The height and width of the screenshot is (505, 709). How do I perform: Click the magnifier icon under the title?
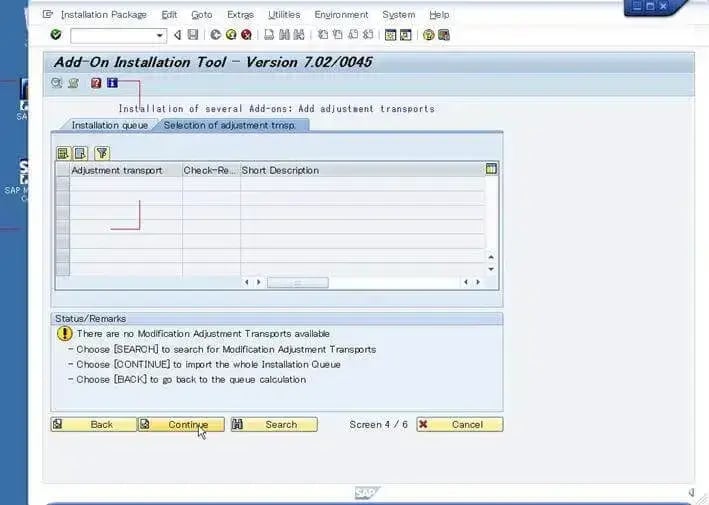click(x=57, y=83)
